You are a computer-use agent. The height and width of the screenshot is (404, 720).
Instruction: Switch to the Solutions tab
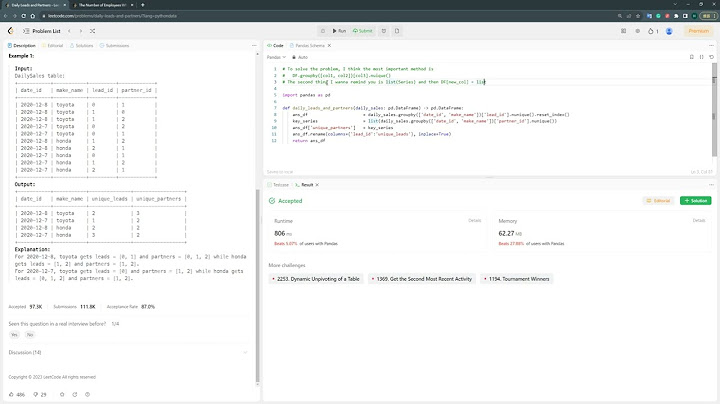81,45
